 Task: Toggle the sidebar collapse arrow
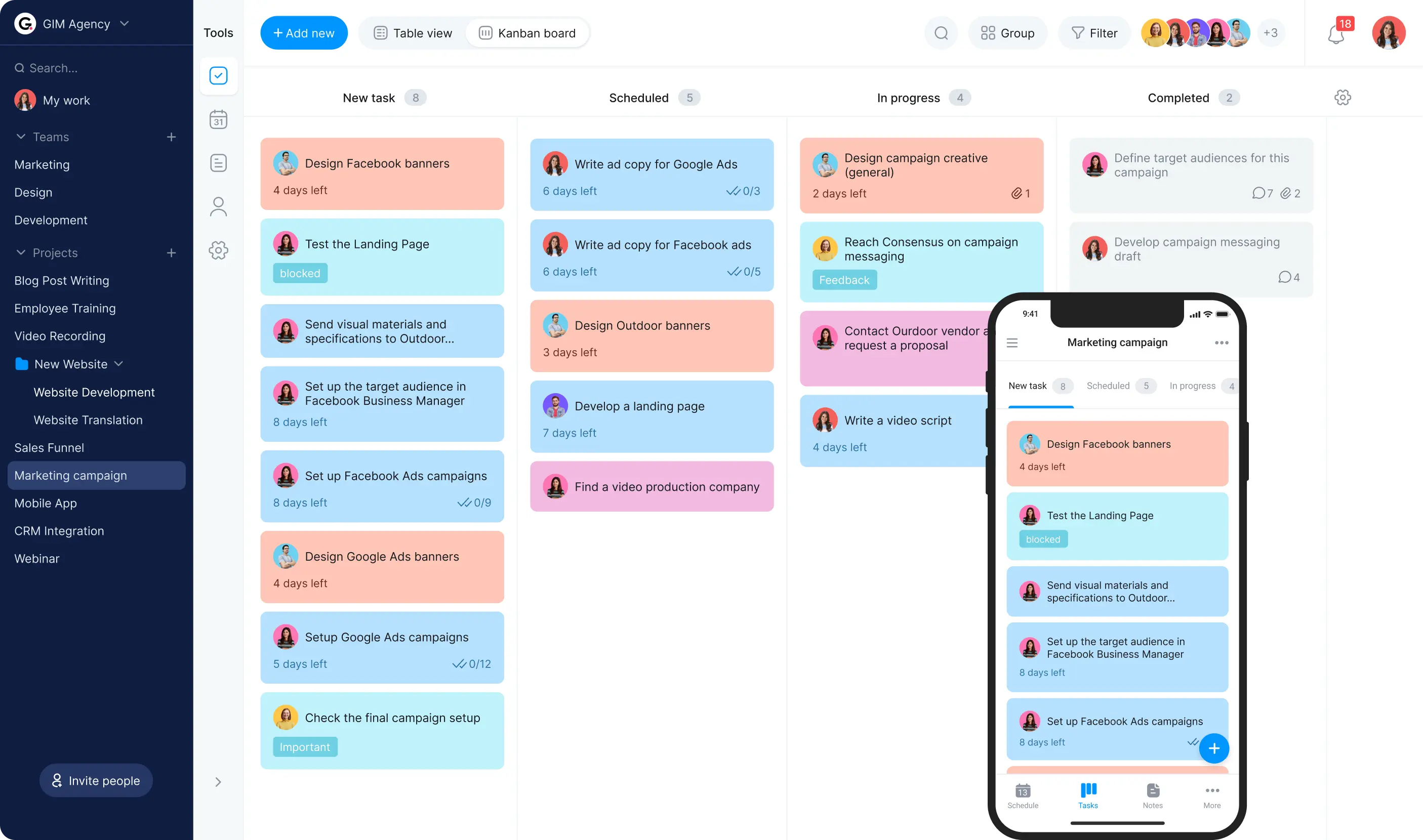point(218,782)
